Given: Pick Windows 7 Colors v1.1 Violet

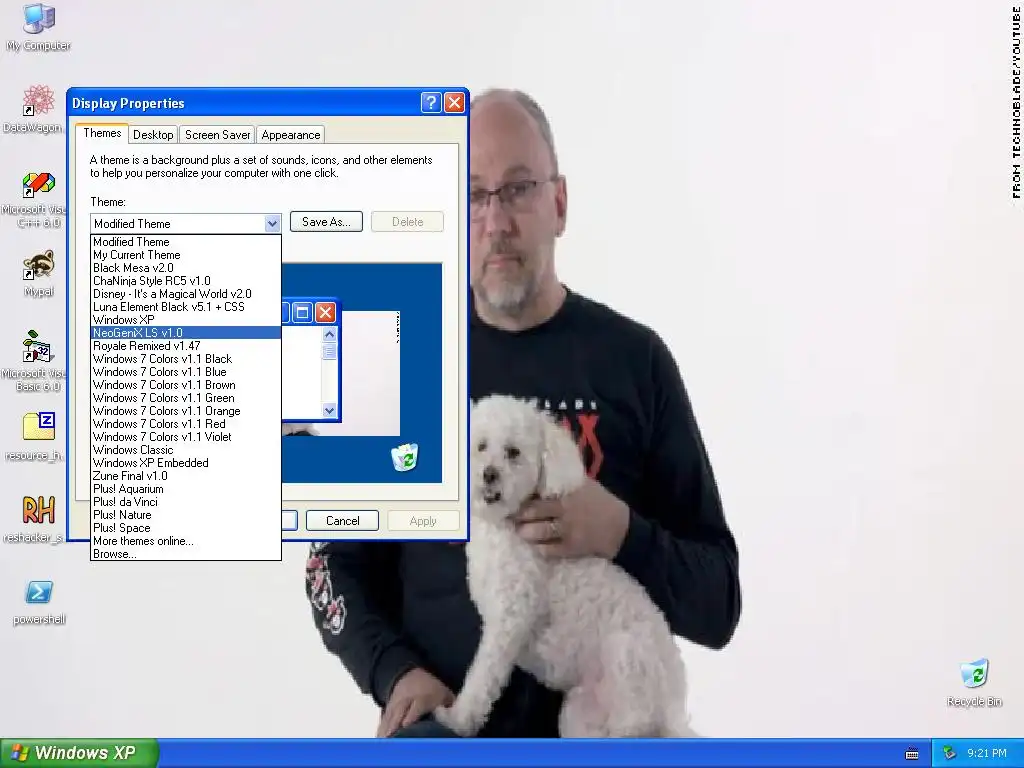Looking at the screenshot, I should (186, 437).
